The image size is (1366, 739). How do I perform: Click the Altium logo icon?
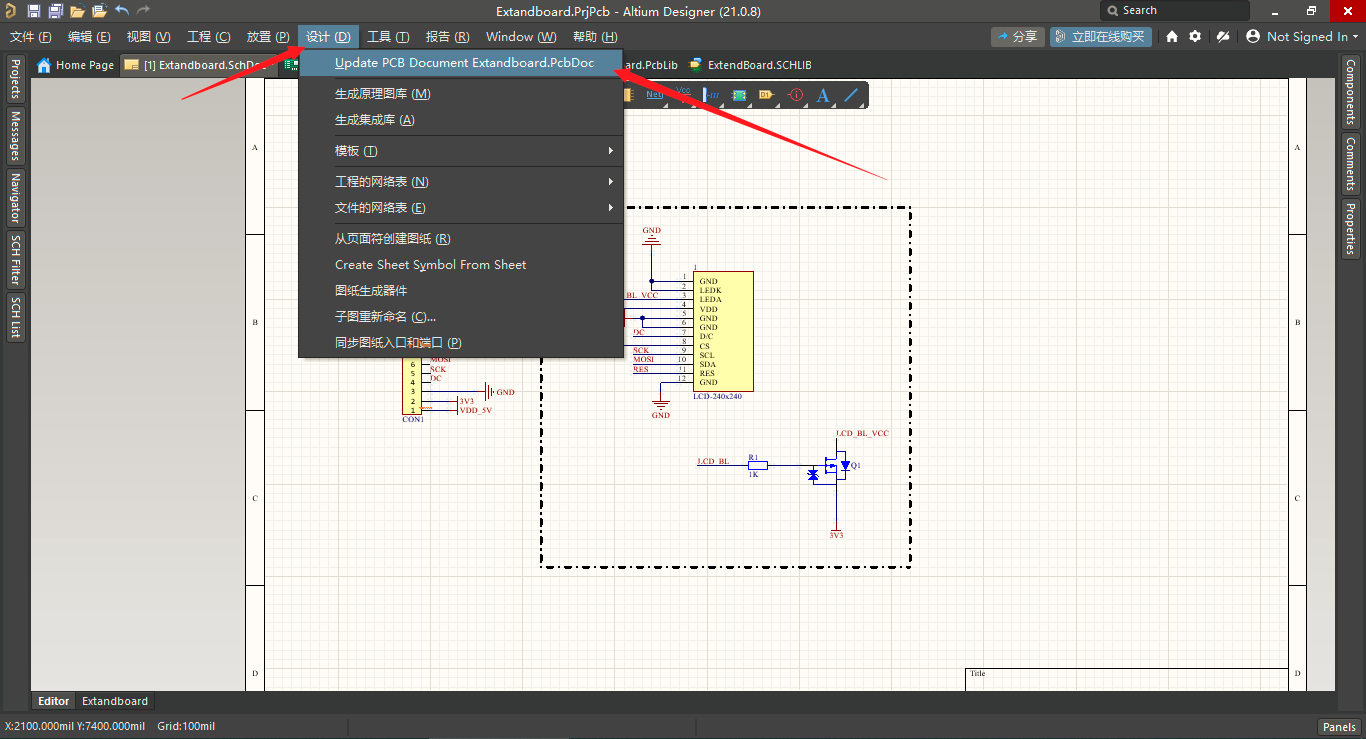click(9, 10)
